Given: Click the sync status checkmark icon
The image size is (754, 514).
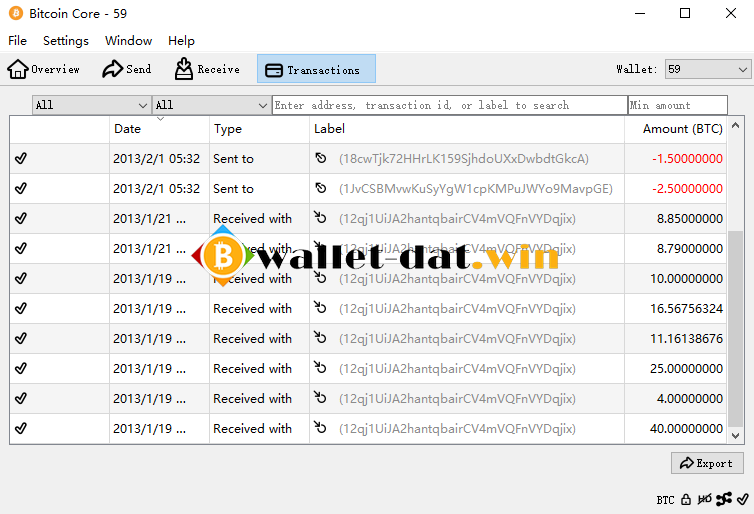Looking at the screenshot, I should tap(742, 500).
